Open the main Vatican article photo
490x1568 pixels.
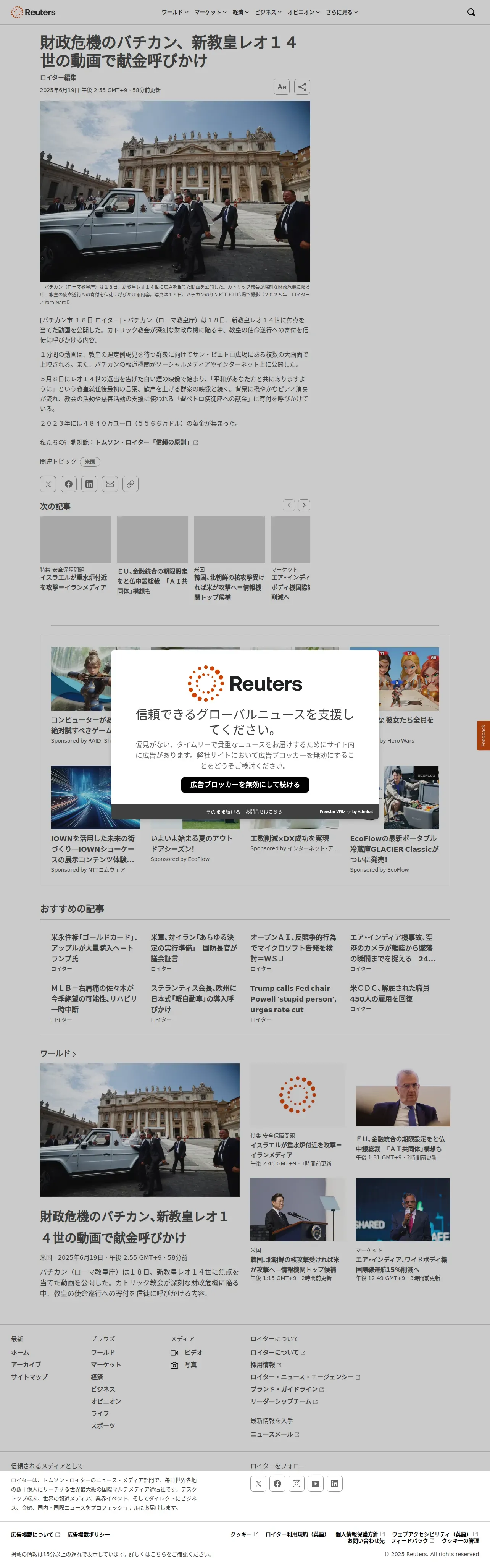click(175, 191)
